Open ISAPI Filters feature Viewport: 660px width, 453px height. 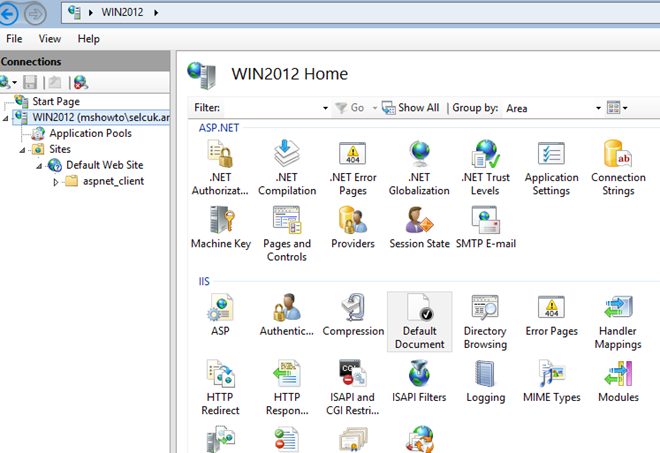[x=419, y=381]
